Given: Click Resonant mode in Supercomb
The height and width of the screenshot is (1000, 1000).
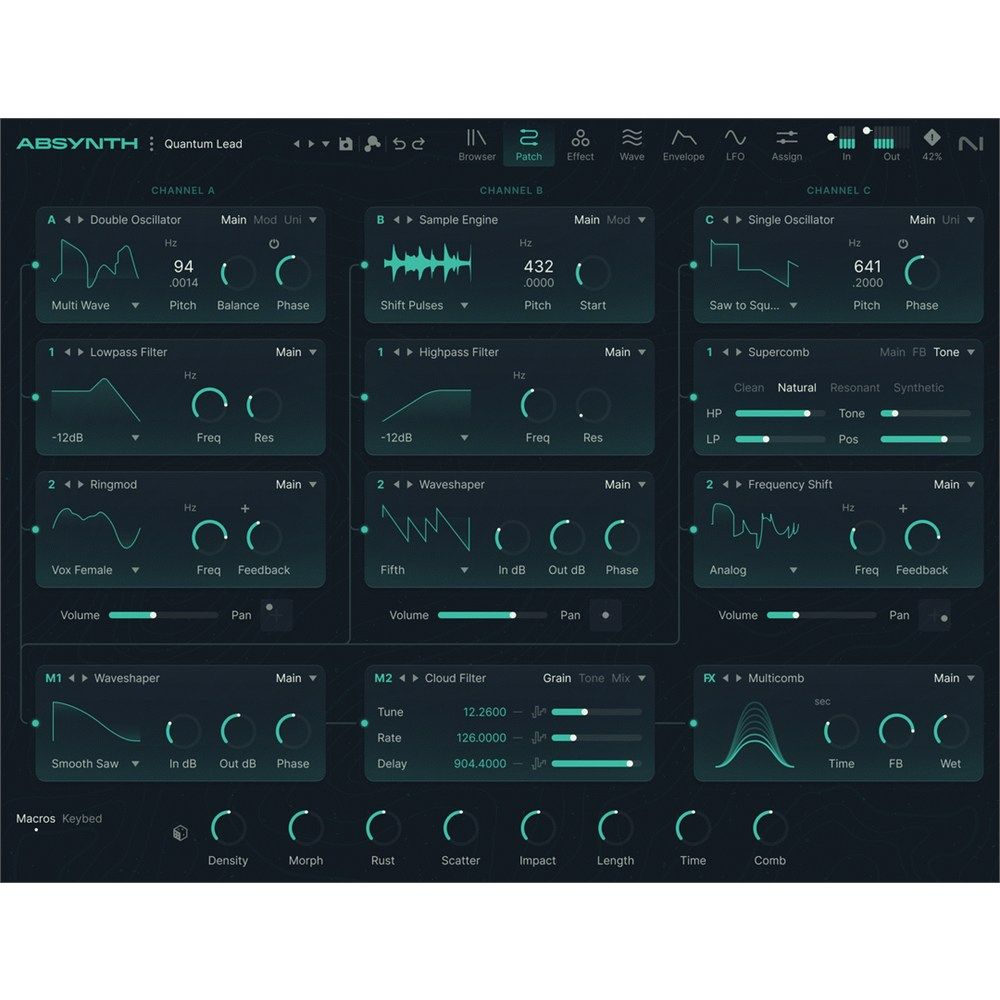Looking at the screenshot, I should (x=855, y=388).
